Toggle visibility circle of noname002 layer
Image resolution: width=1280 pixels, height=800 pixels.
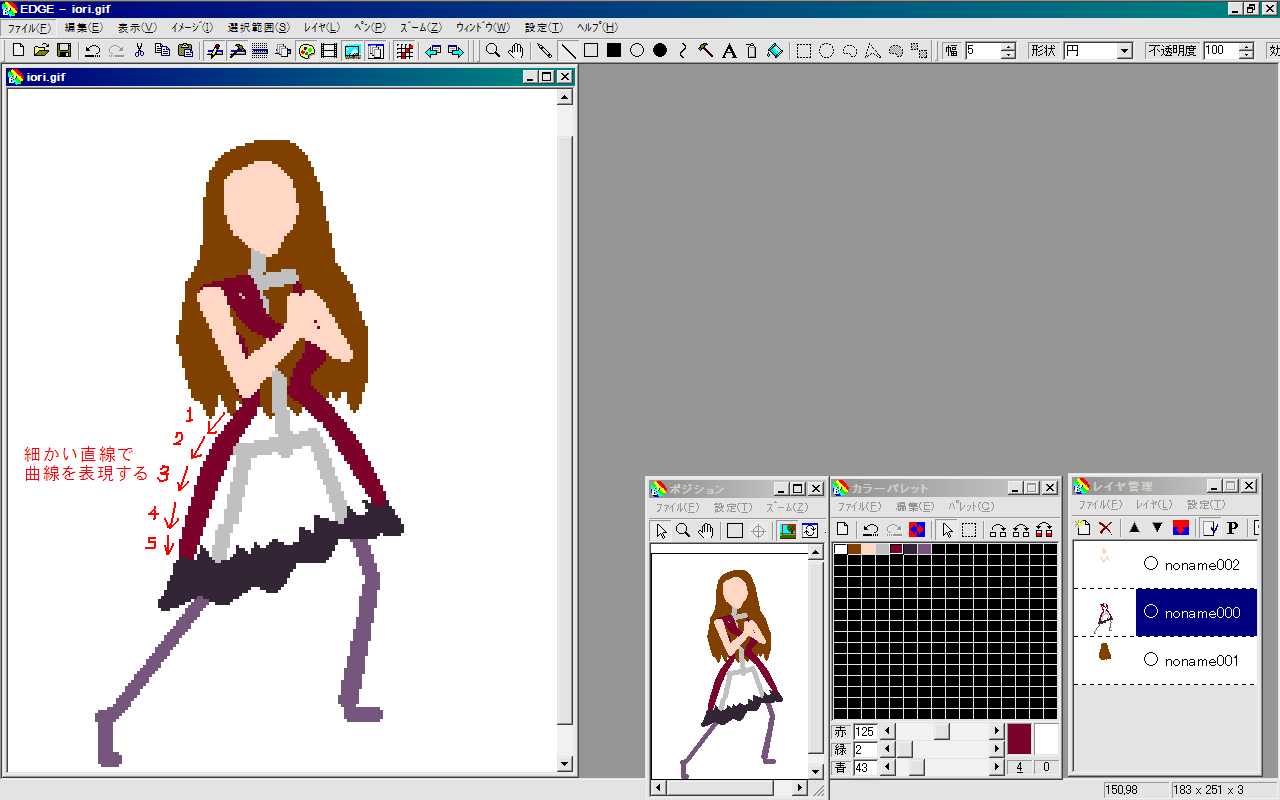(1150, 564)
